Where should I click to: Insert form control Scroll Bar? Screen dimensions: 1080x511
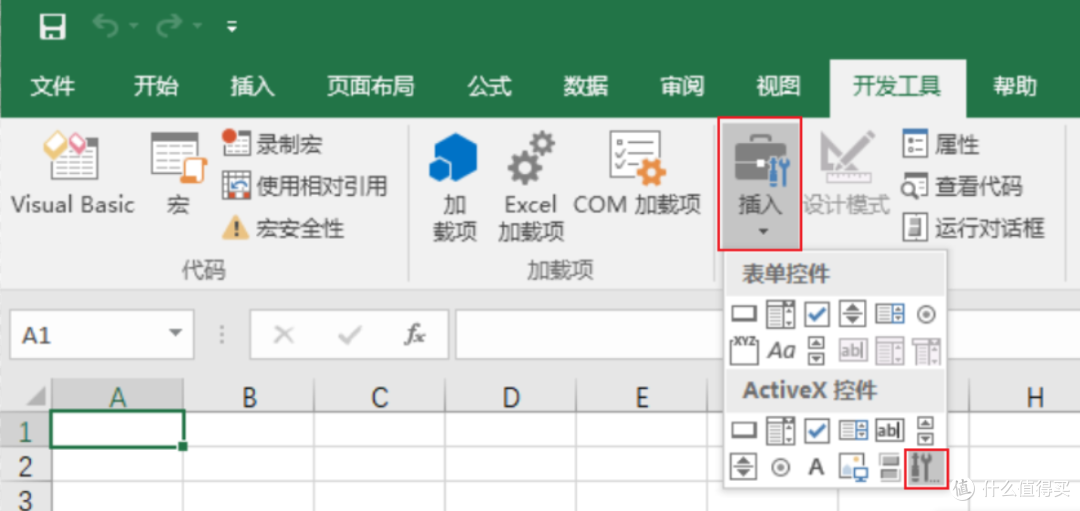pyautogui.click(x=817, y=351)
